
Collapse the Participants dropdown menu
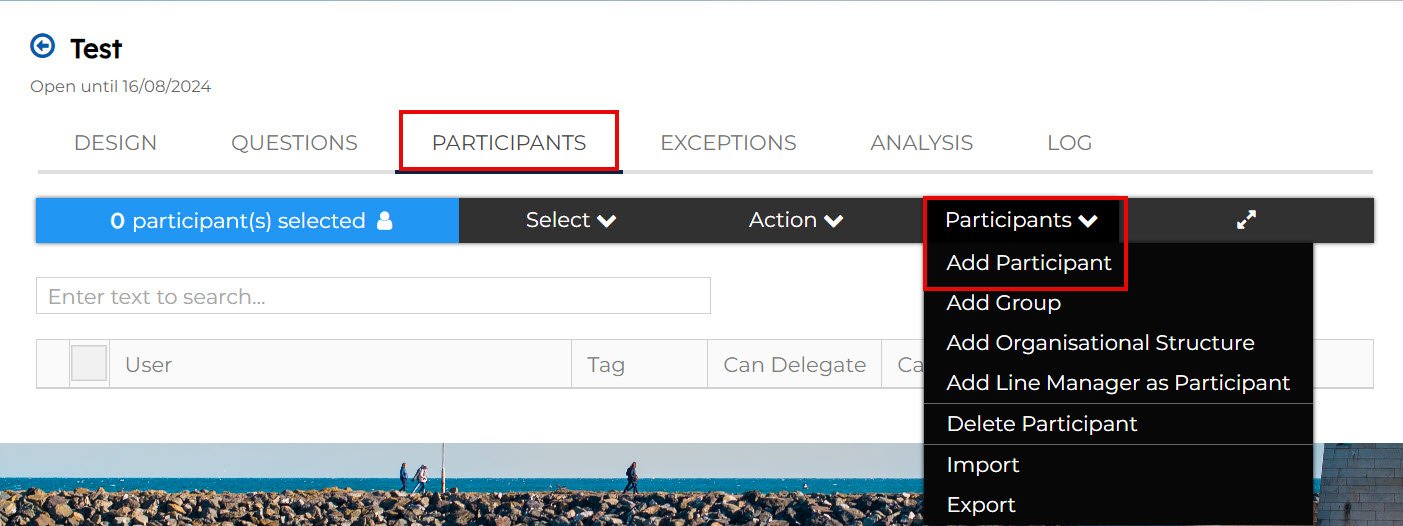tap(1021, 220)
